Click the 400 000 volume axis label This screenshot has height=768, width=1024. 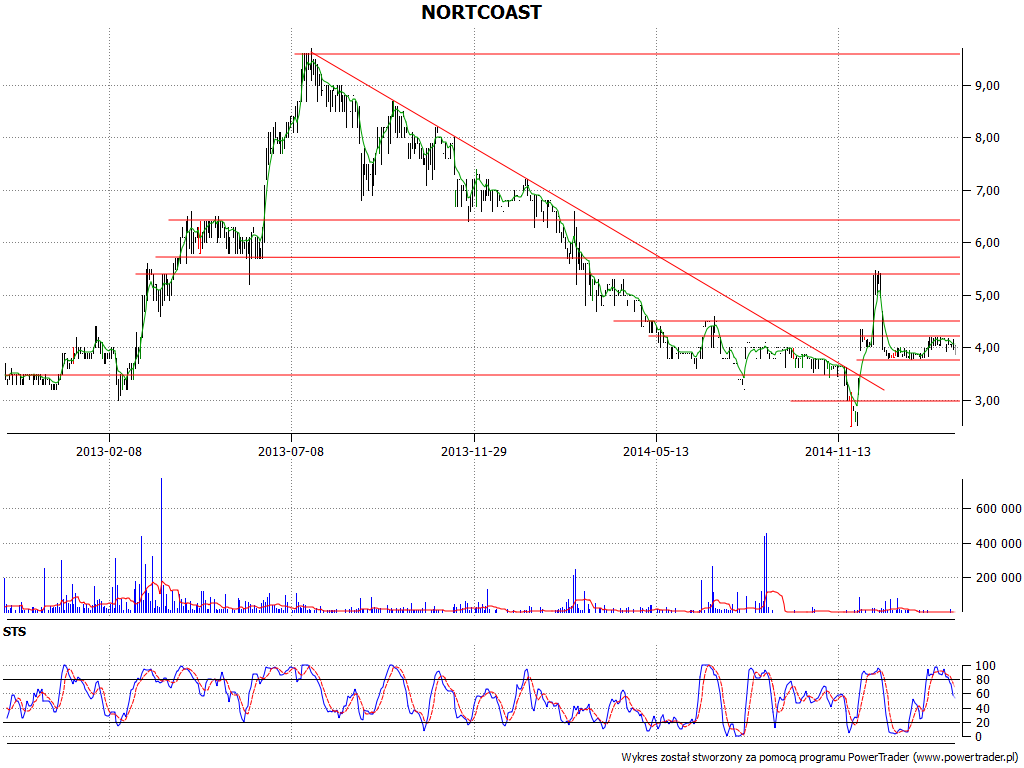[x=998, y=543]
